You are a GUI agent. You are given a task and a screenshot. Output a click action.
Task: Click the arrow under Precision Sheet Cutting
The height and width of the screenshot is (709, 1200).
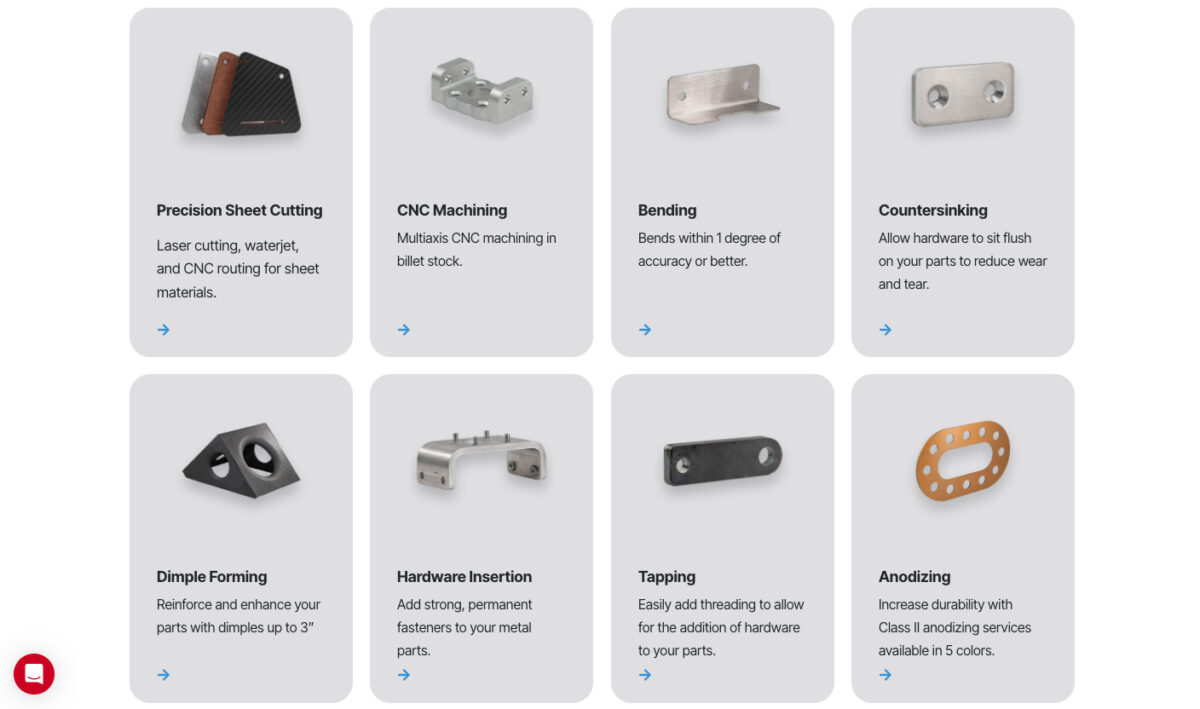[163, 329]
